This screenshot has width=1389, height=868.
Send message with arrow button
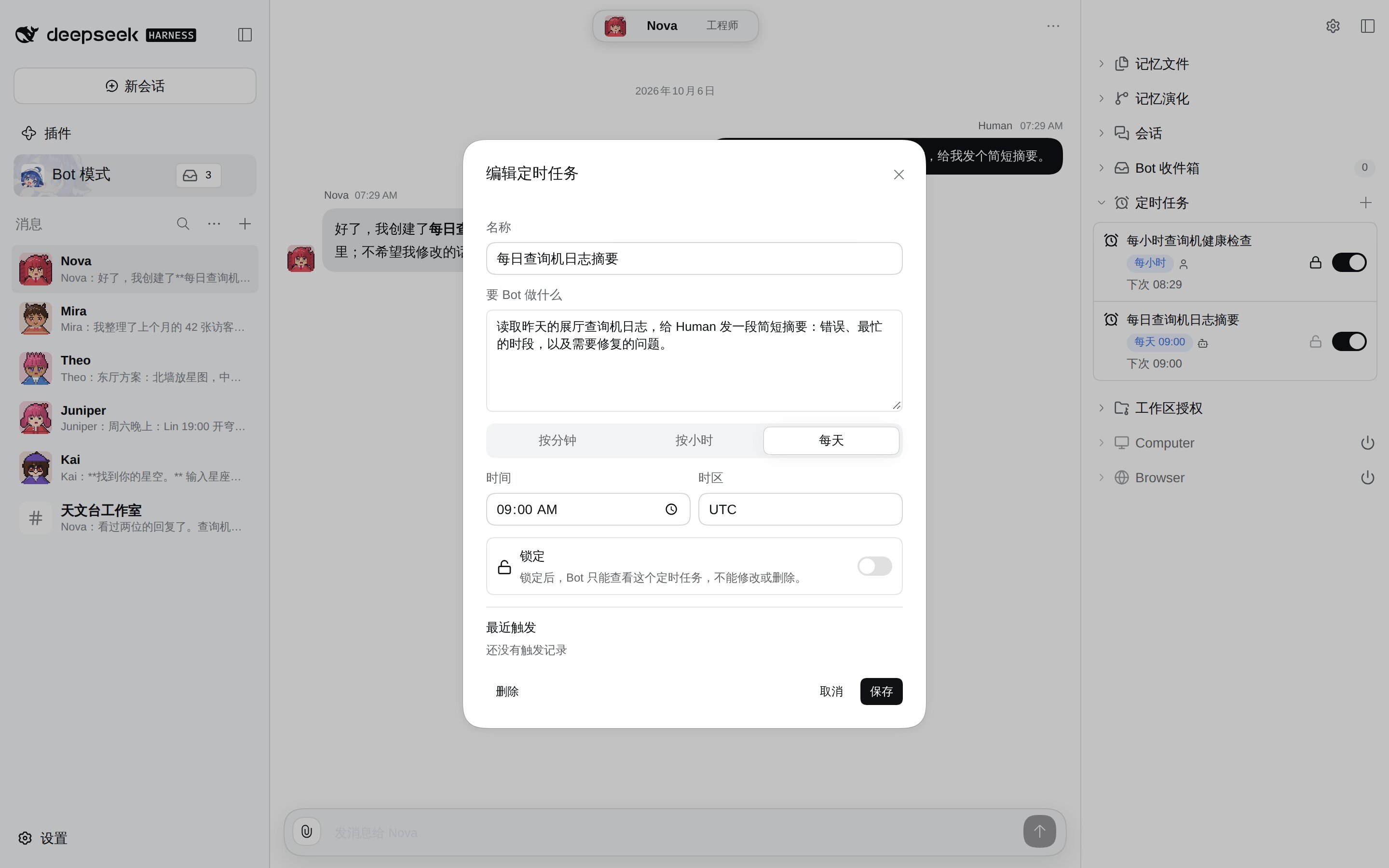(x=1039, y=831)
